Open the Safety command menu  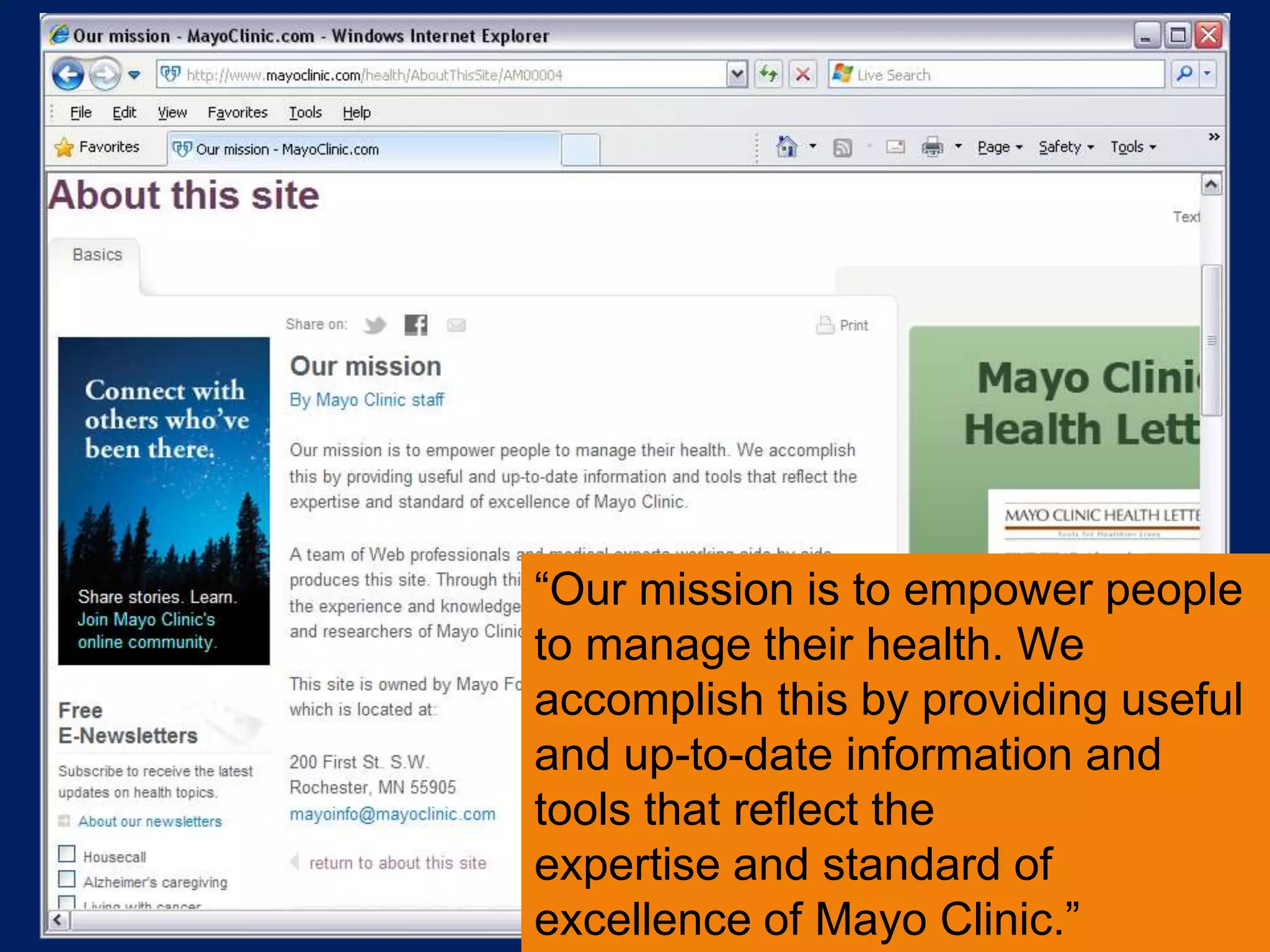1066,147
